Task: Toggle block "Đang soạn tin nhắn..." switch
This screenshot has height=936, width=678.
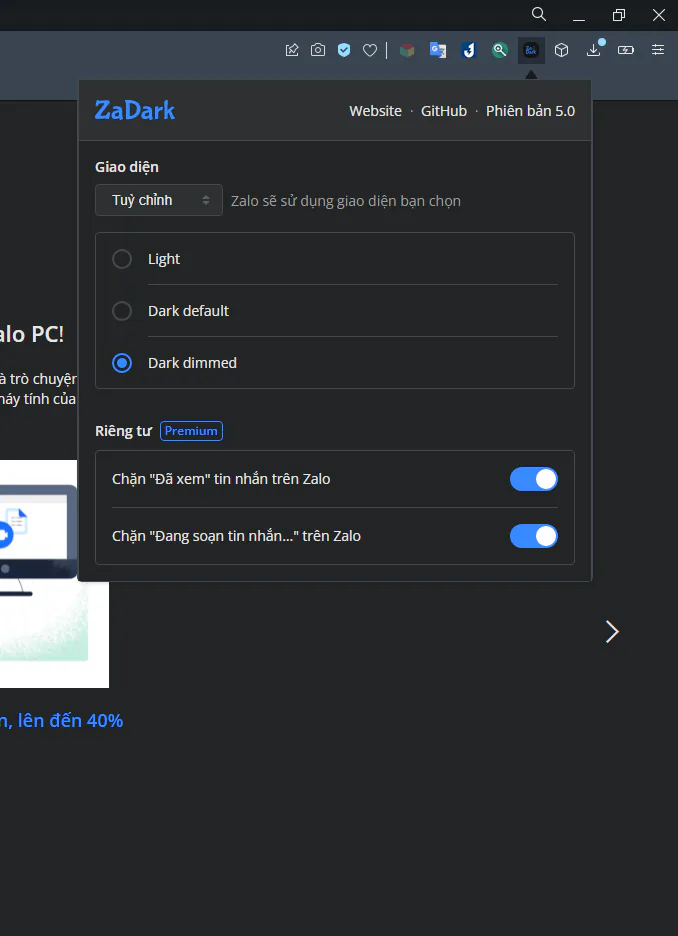Action: pyautogui.click(x=534, y=536)
